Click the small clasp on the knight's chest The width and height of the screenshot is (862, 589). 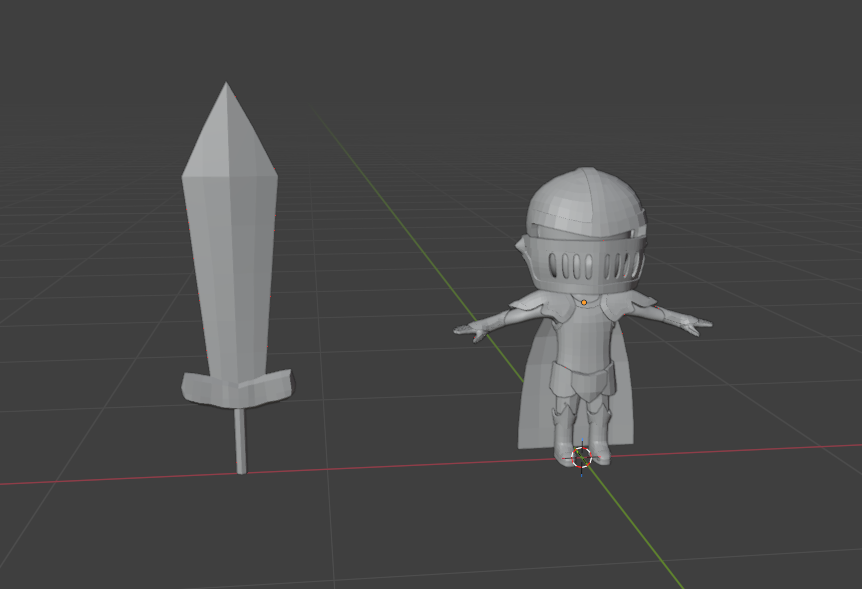[583, 302]
